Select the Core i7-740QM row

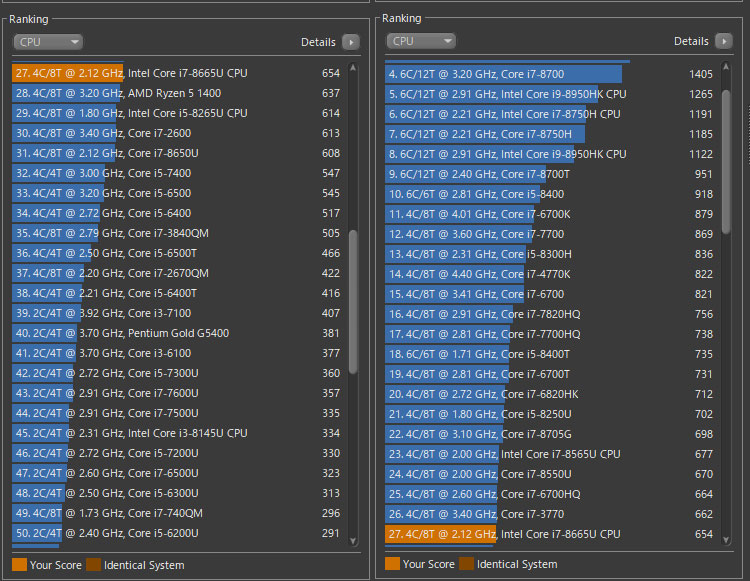point(178,514)
